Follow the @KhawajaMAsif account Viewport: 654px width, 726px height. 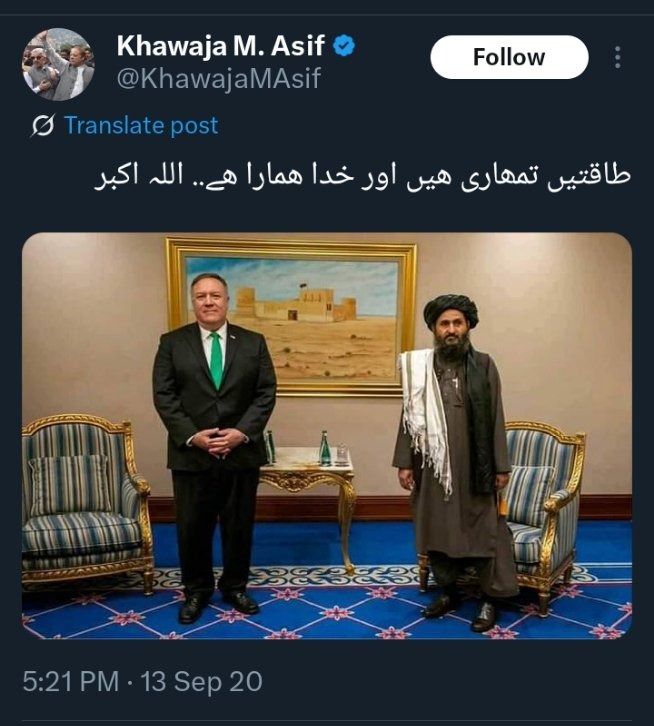(x=509, y=57)
